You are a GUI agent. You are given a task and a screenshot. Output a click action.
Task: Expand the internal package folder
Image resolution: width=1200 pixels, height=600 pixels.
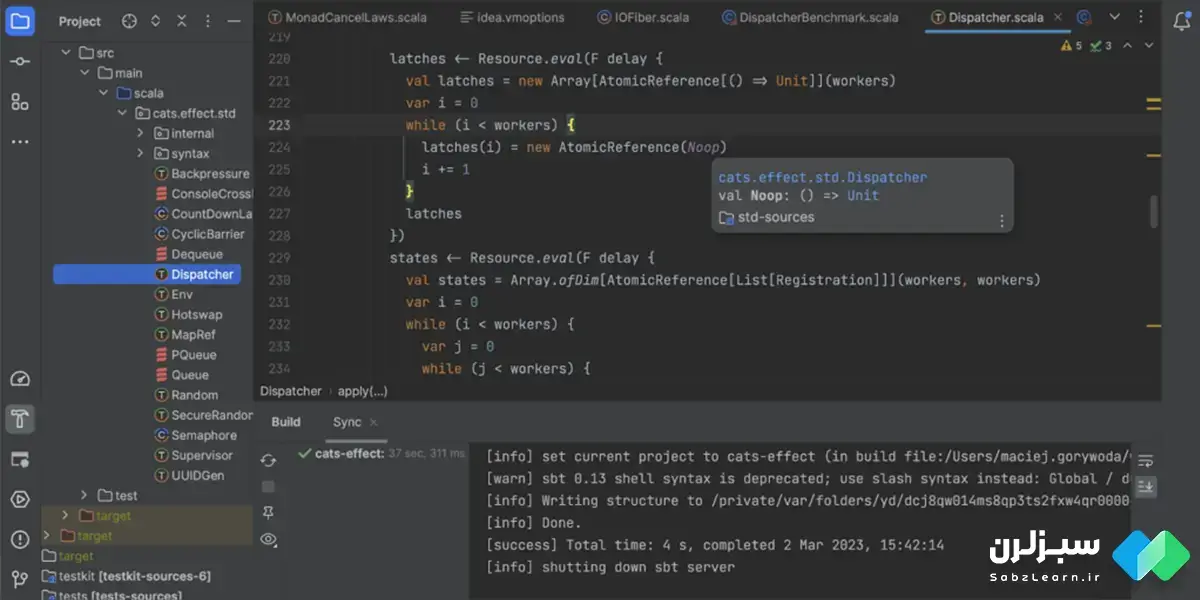[x=141, y=133]
